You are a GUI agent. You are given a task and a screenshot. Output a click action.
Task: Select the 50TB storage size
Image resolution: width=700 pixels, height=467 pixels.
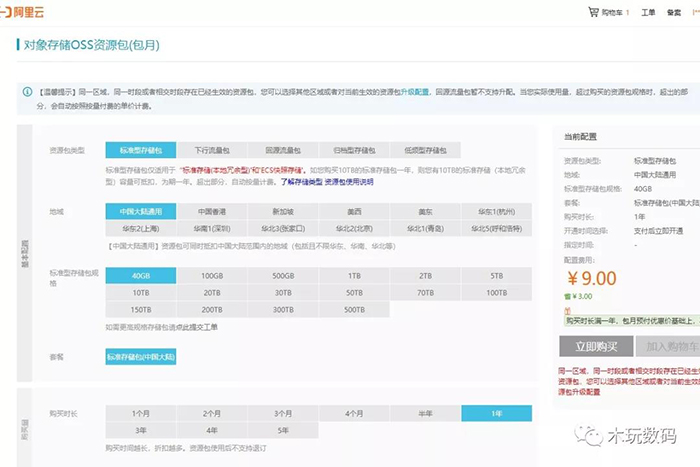(354, 293)
